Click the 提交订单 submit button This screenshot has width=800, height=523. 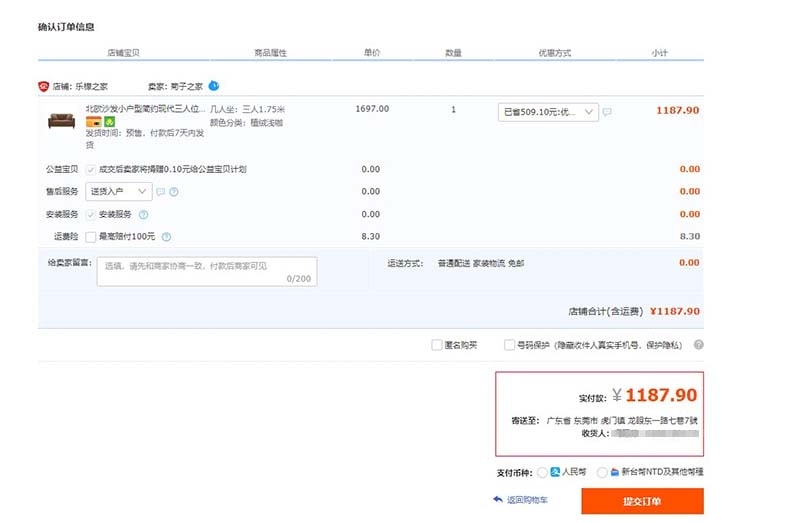(642, 501)
